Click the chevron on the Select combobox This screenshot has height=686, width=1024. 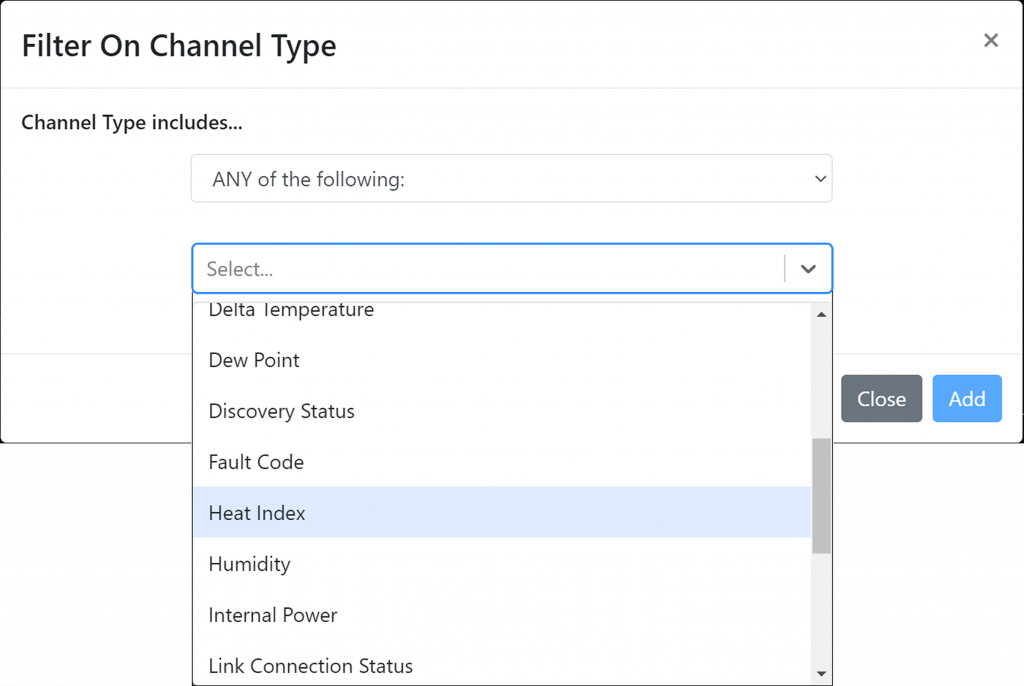point(808,268)
